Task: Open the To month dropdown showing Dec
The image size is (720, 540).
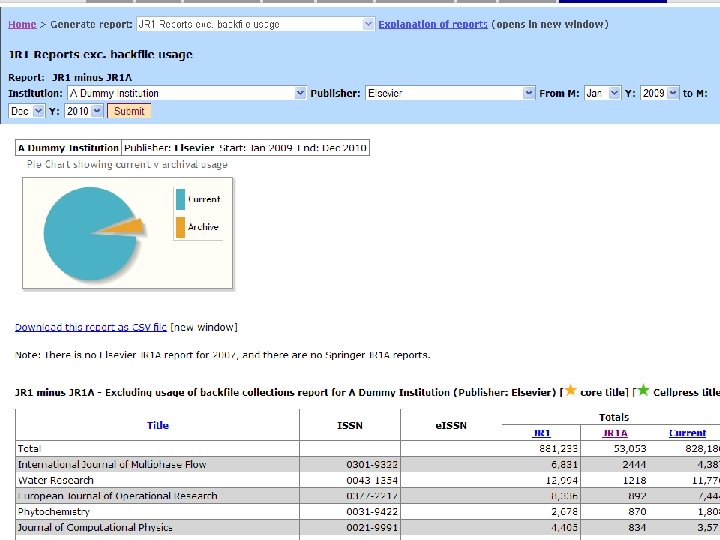Action: pos(27,111)
